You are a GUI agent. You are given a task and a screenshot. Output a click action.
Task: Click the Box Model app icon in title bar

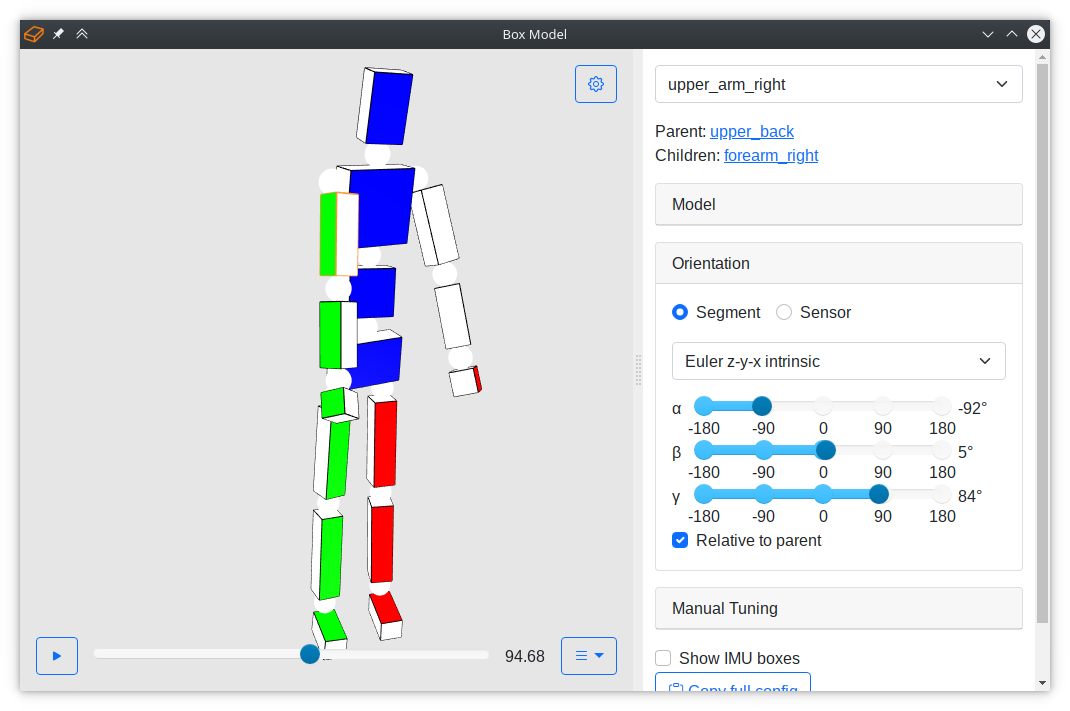click(x=34, y=33)
